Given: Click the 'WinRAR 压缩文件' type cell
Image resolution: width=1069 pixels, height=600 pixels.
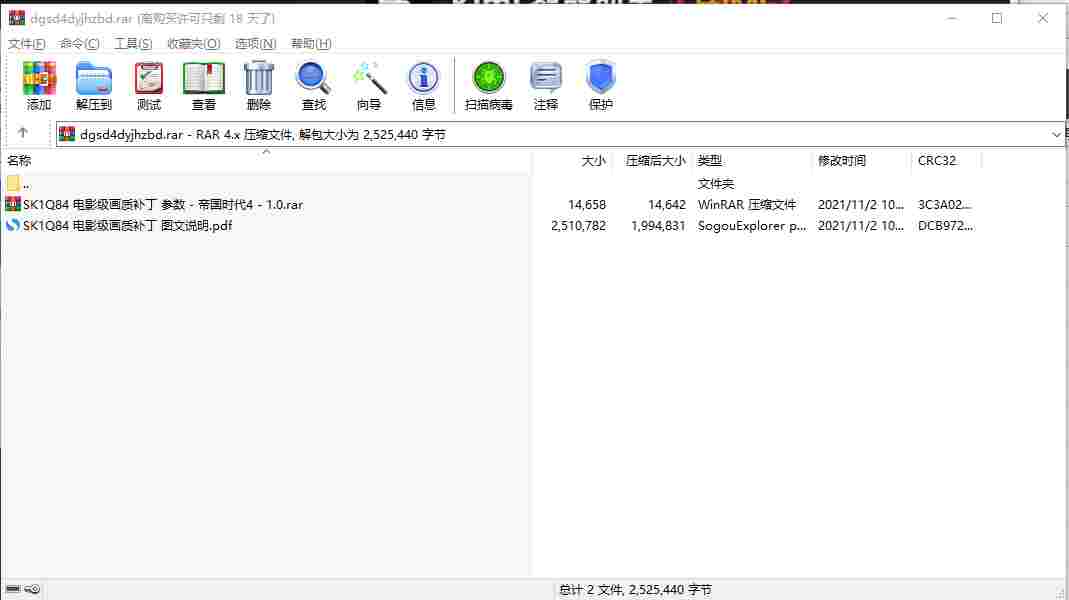Looking at the screenshot, I should tap(747, 205).
